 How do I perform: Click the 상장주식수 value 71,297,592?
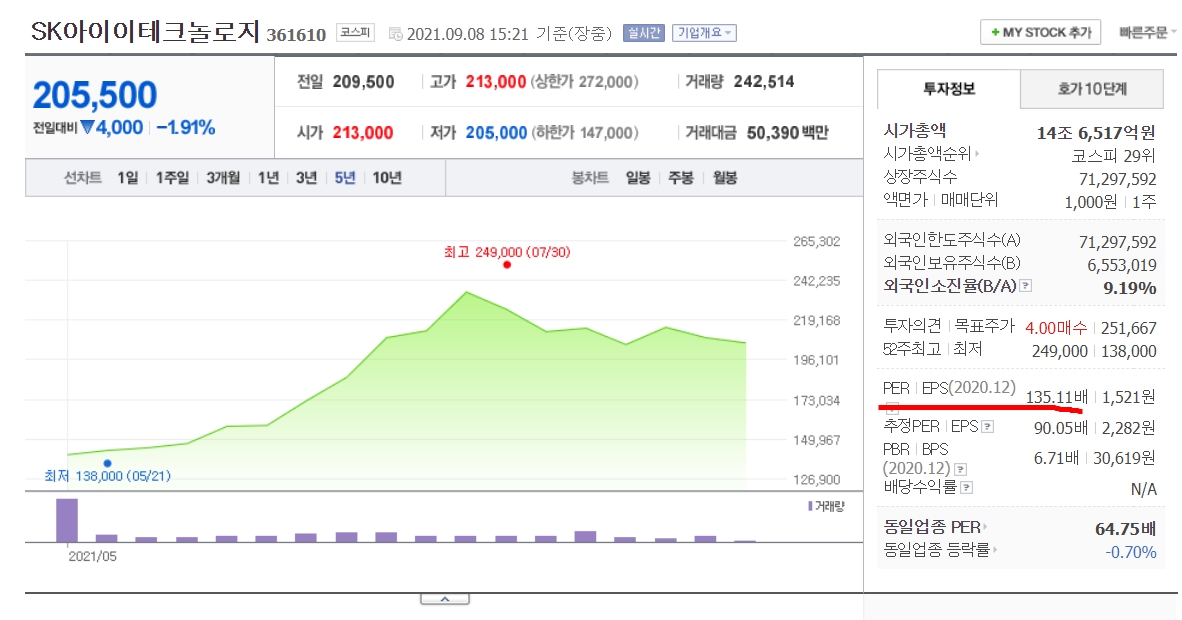[1117, 180]
